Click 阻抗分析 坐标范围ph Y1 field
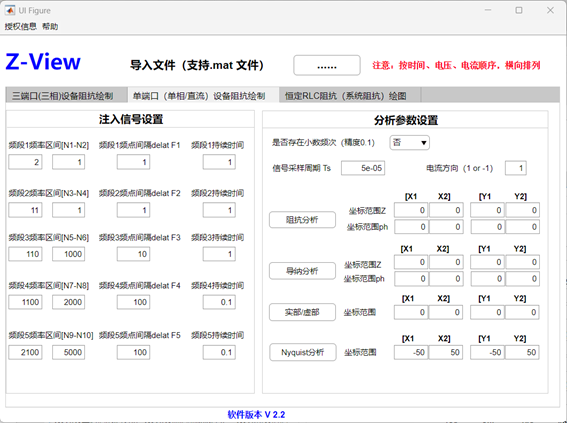 point(487,227)
